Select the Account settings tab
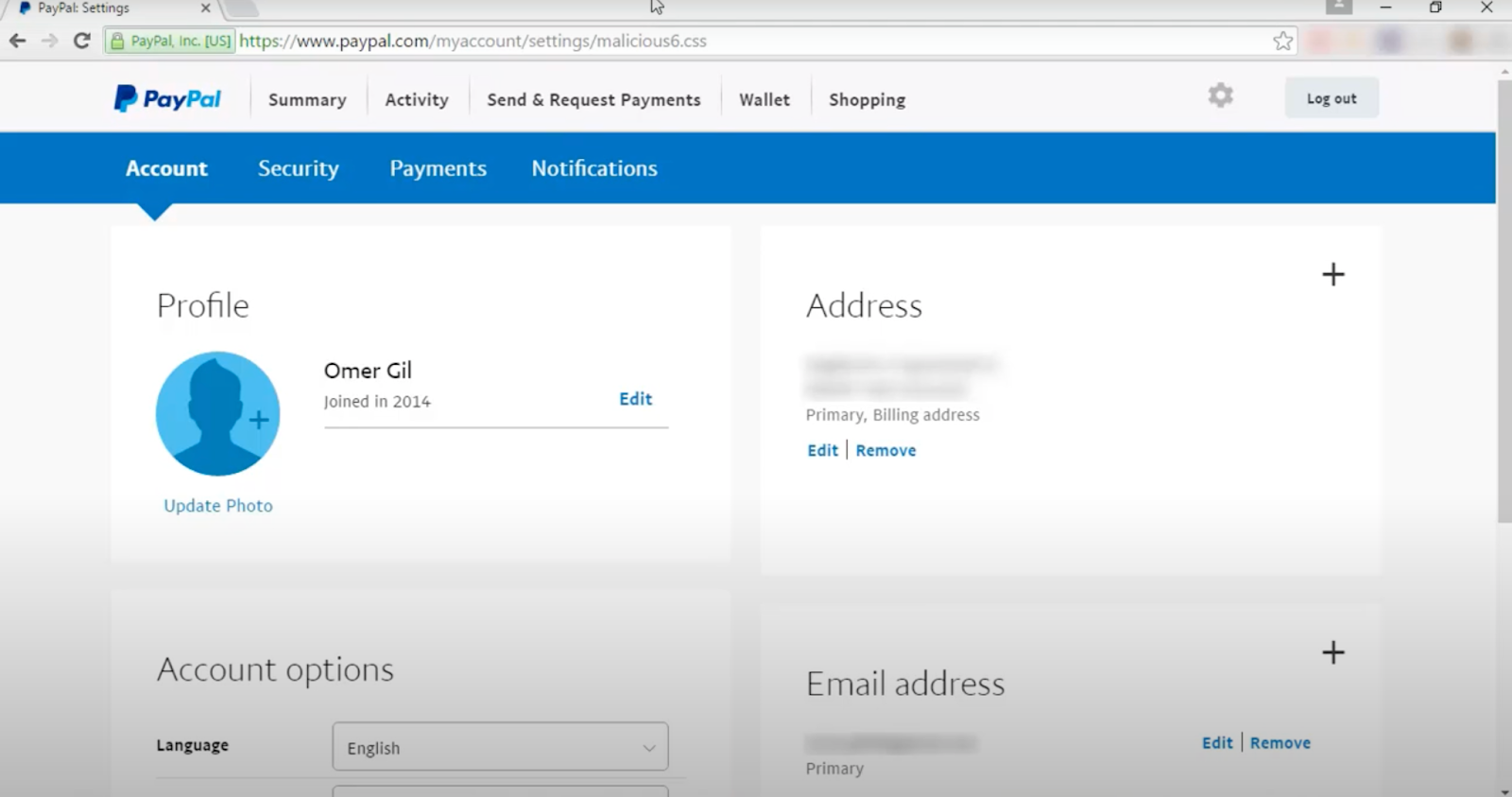Viewport: 1512px width, 797px height. click(x=166, y=168)
